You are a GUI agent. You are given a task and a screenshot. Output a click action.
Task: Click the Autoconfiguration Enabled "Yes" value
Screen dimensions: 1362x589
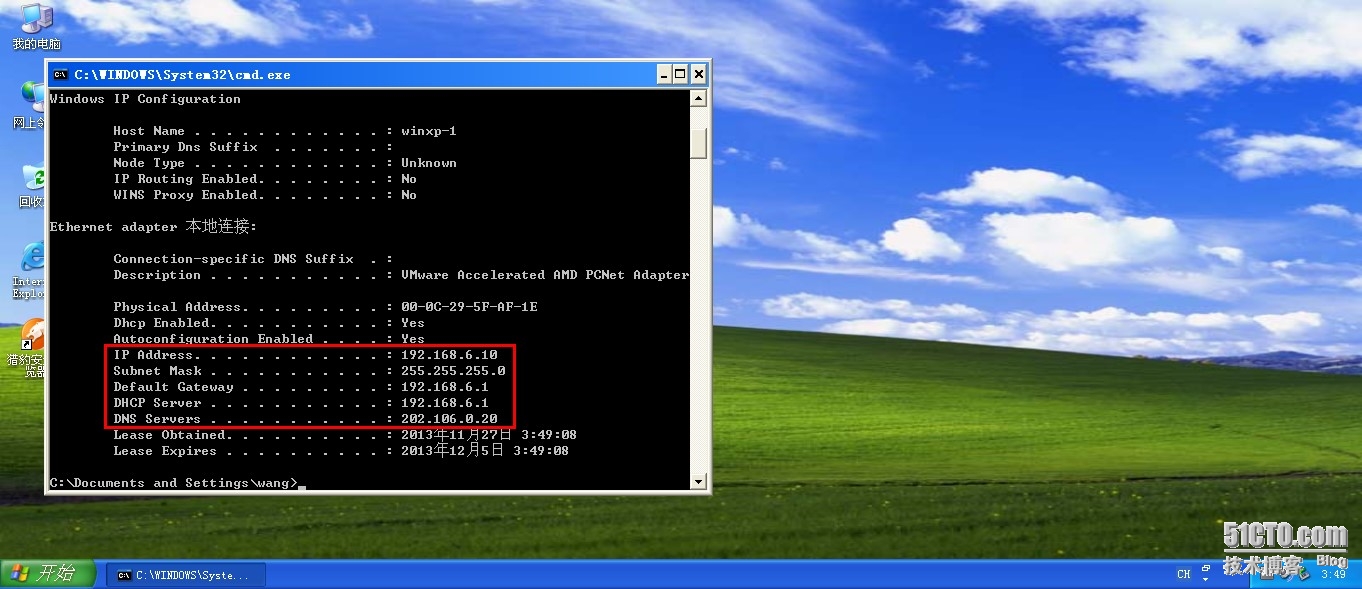(413, 339)
